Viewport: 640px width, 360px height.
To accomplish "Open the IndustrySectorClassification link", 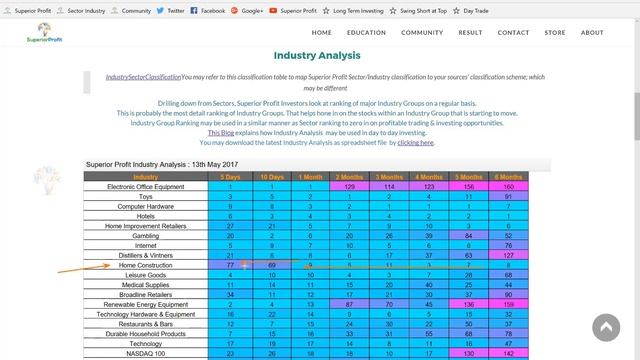I will pos(143,77).
